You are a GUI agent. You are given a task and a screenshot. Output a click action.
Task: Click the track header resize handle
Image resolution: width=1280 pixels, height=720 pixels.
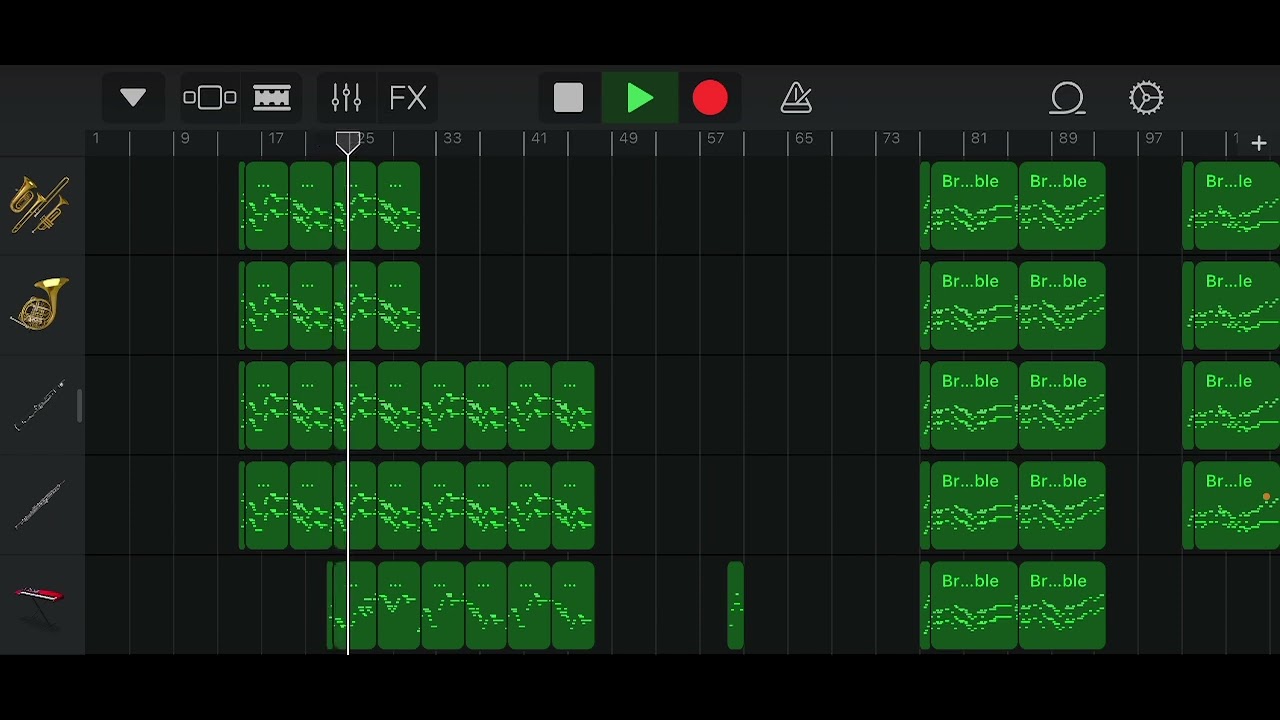point(79,405)
